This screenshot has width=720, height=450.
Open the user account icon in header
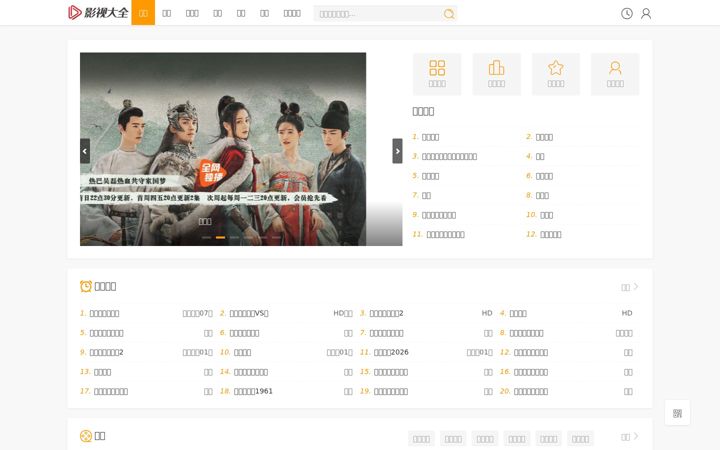(x=646, y=13)
